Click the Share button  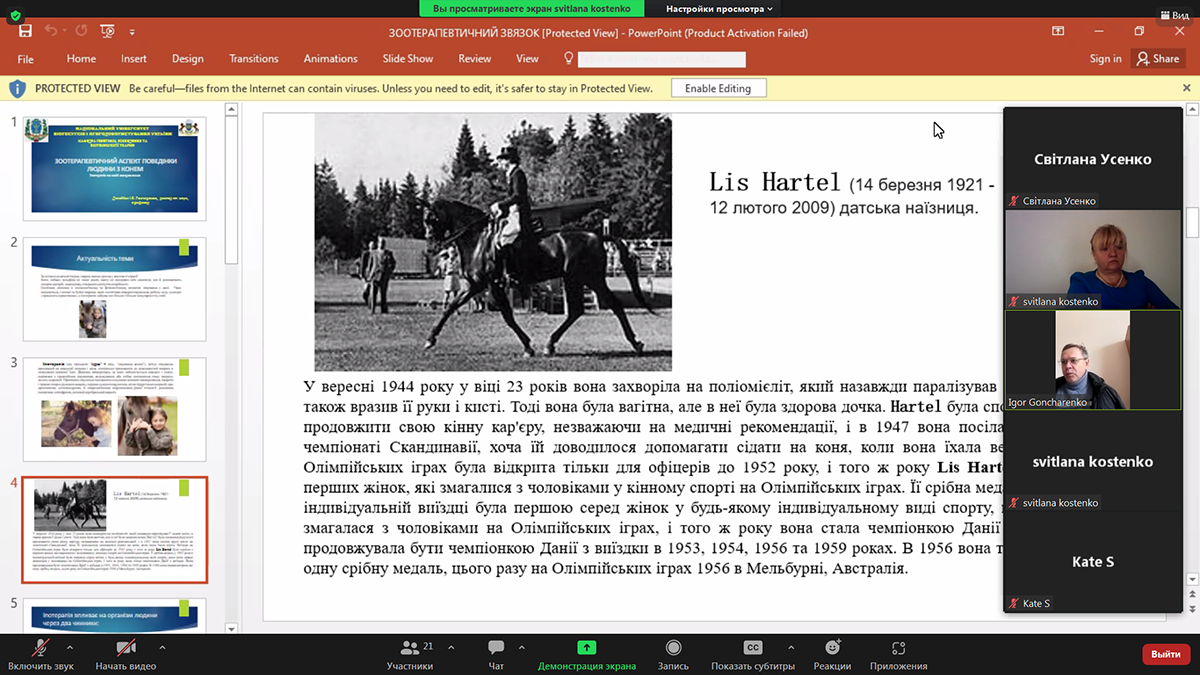1158,59
